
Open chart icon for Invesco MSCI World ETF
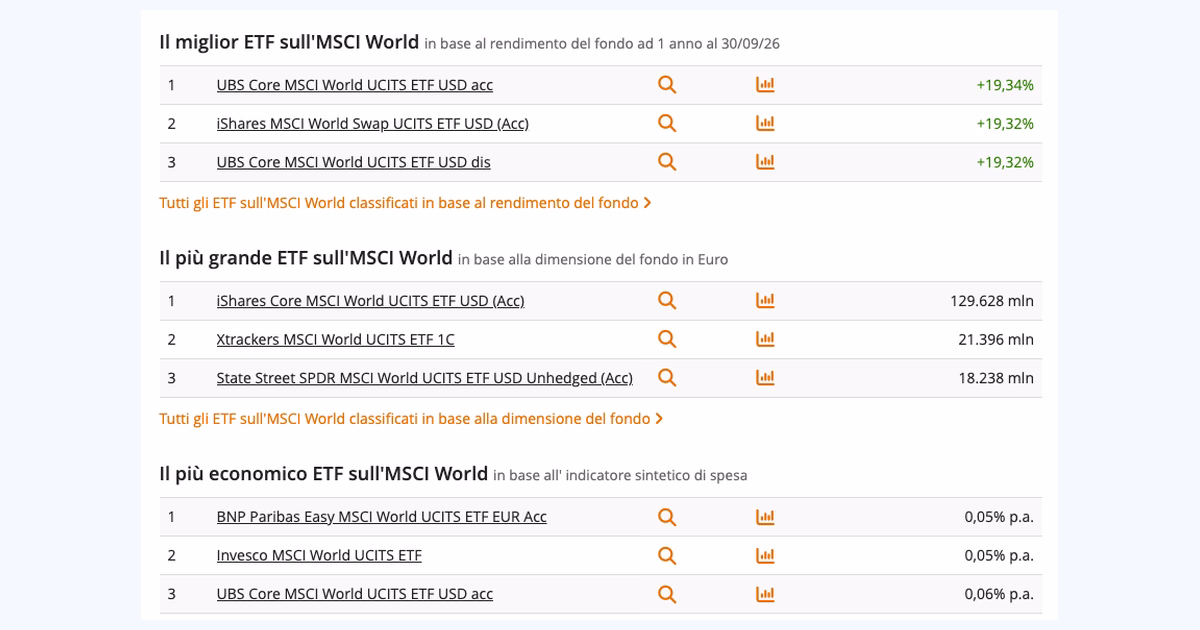[765, 555]
